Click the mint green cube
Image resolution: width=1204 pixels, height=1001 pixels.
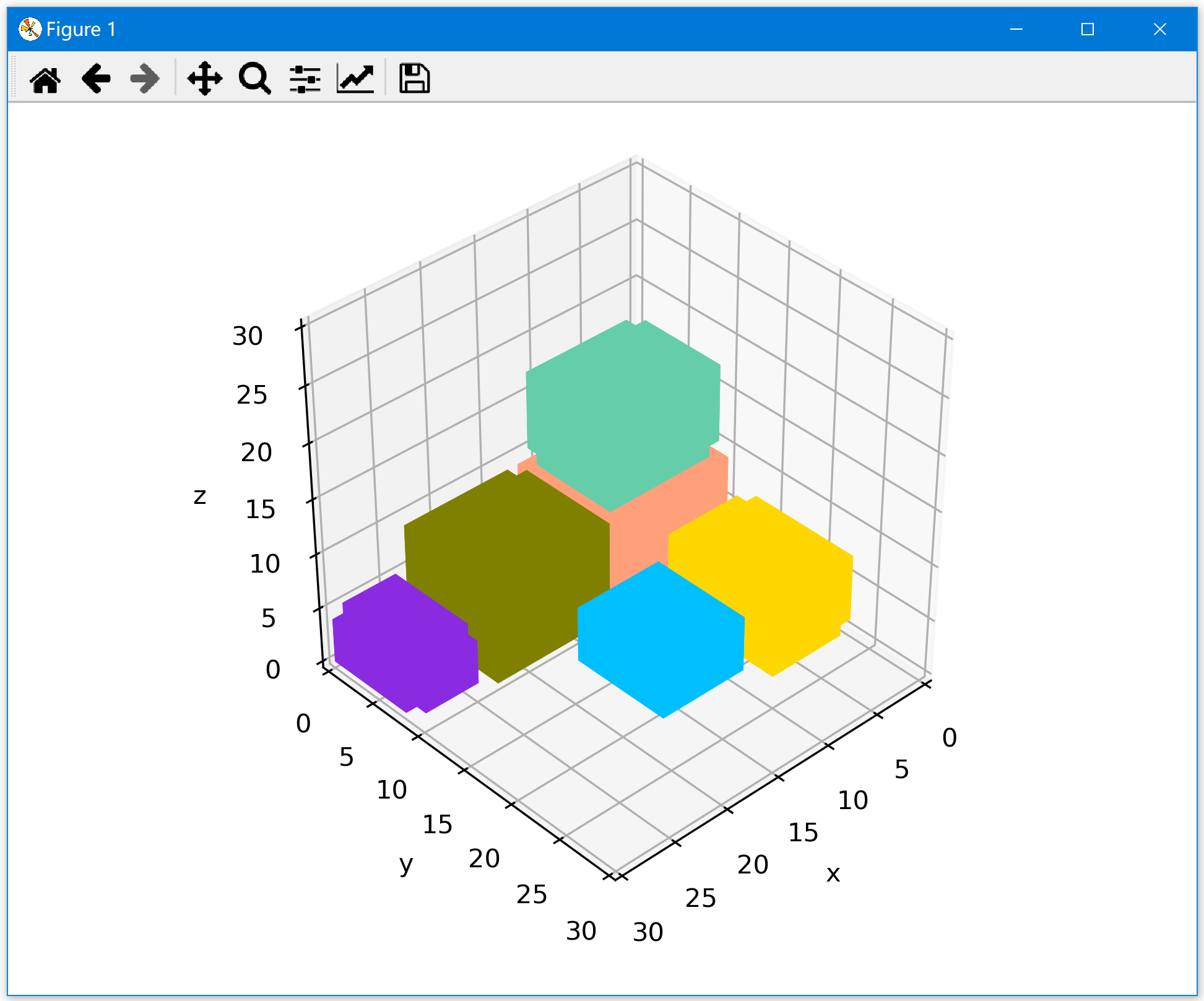click(x=623, y=415)
